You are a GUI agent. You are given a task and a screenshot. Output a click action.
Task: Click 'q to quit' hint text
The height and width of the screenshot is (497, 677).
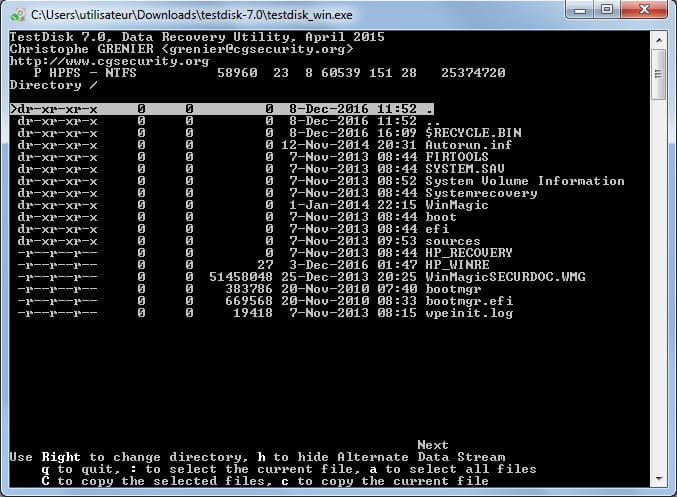[x=78, y=469]
